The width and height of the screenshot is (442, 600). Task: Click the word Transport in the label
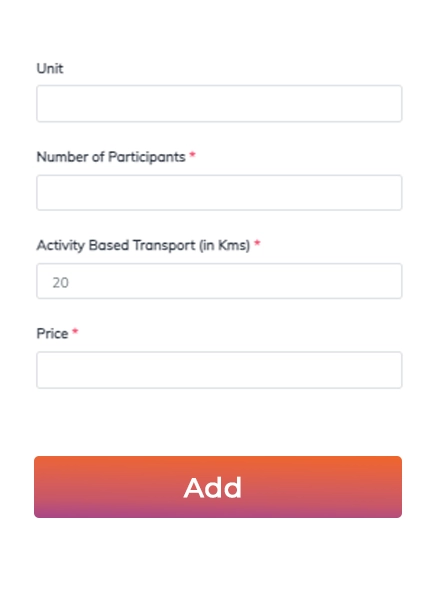coord(164,245)
